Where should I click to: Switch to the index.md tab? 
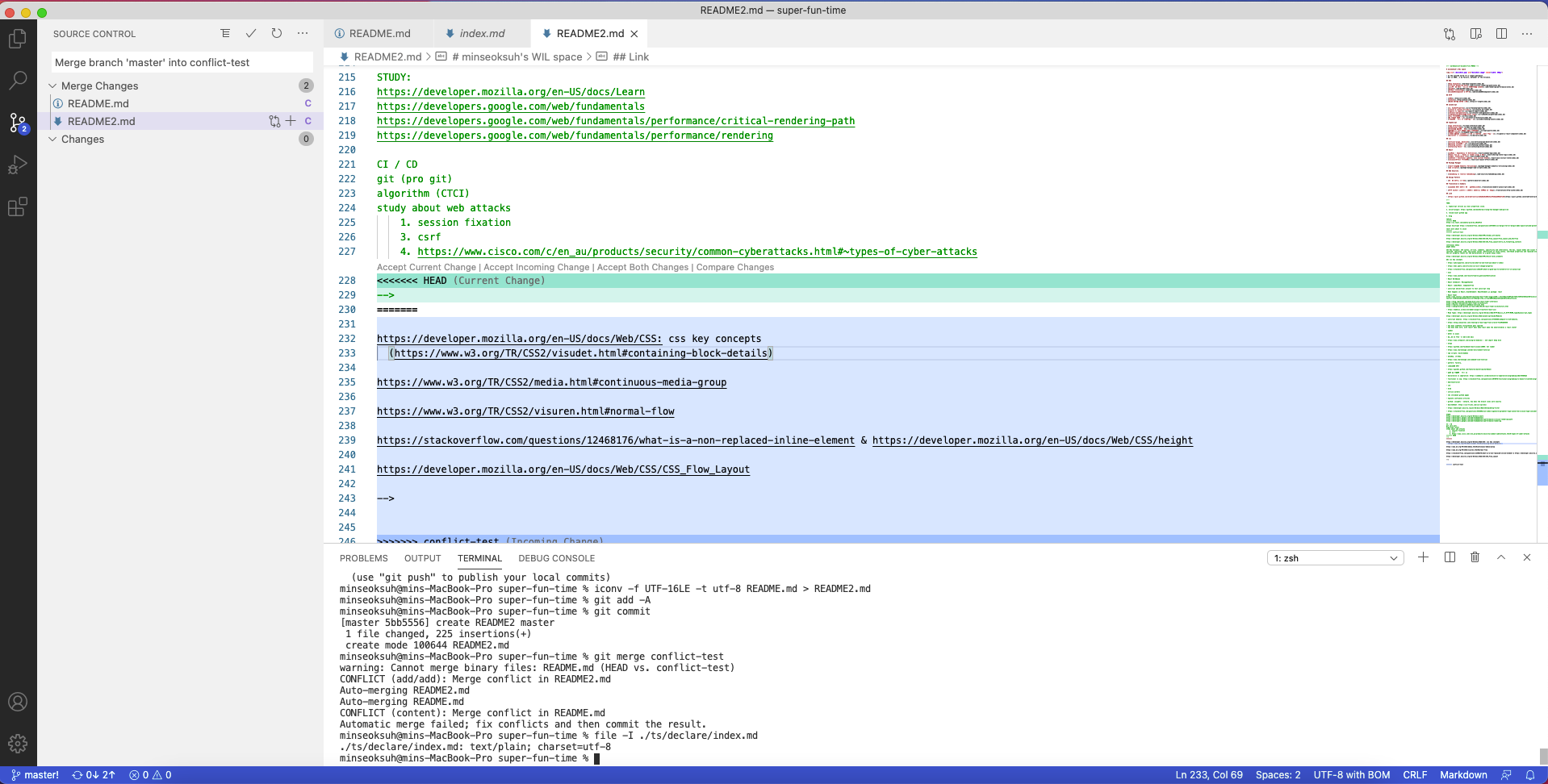click(482, 33)
